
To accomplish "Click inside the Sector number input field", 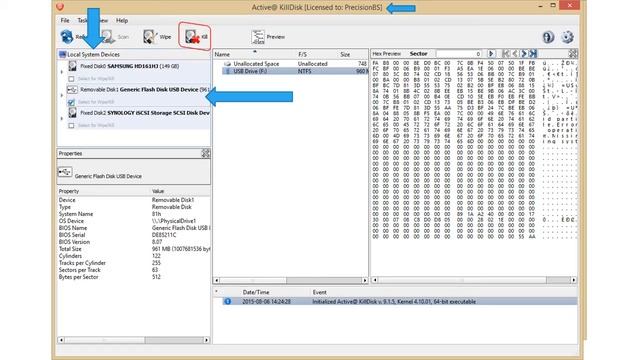I will [459, 53].
